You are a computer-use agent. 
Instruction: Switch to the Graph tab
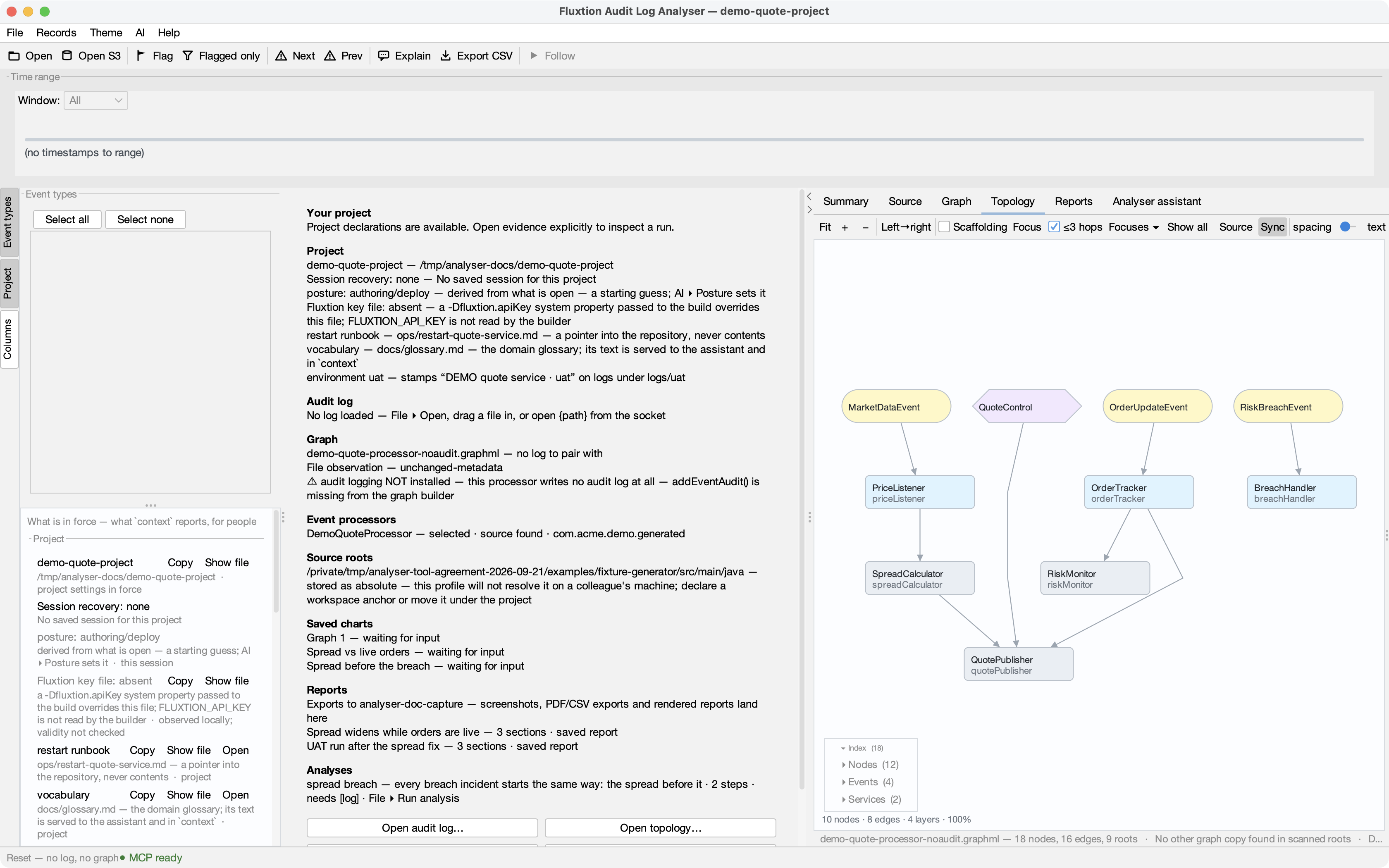pyautogui.click(x=956, y=202)
